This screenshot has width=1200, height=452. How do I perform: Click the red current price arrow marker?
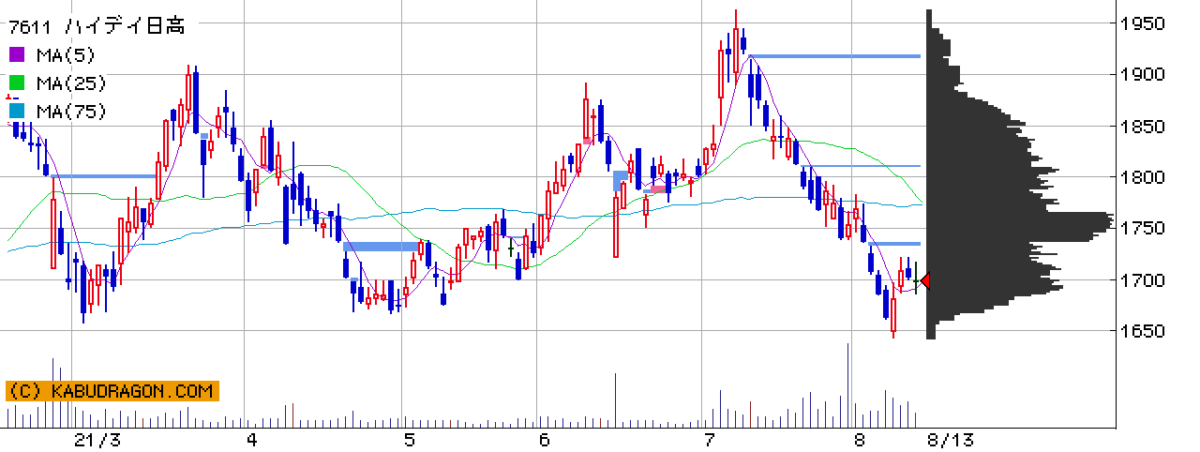click(926, 282)
